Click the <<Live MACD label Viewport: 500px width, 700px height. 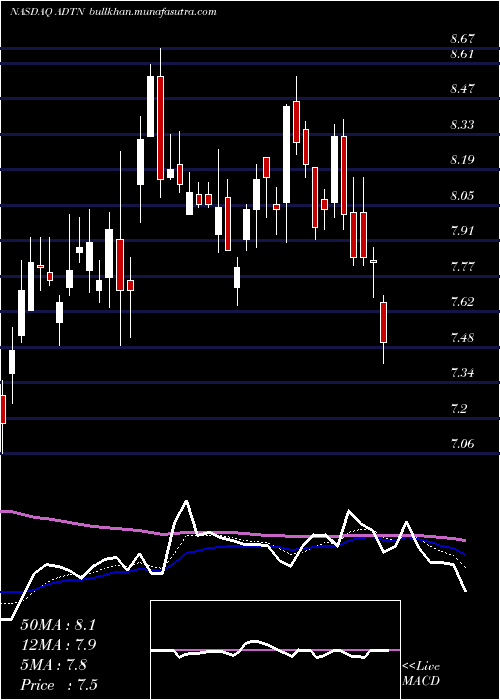pyautogui.click(x=421, y=674)
